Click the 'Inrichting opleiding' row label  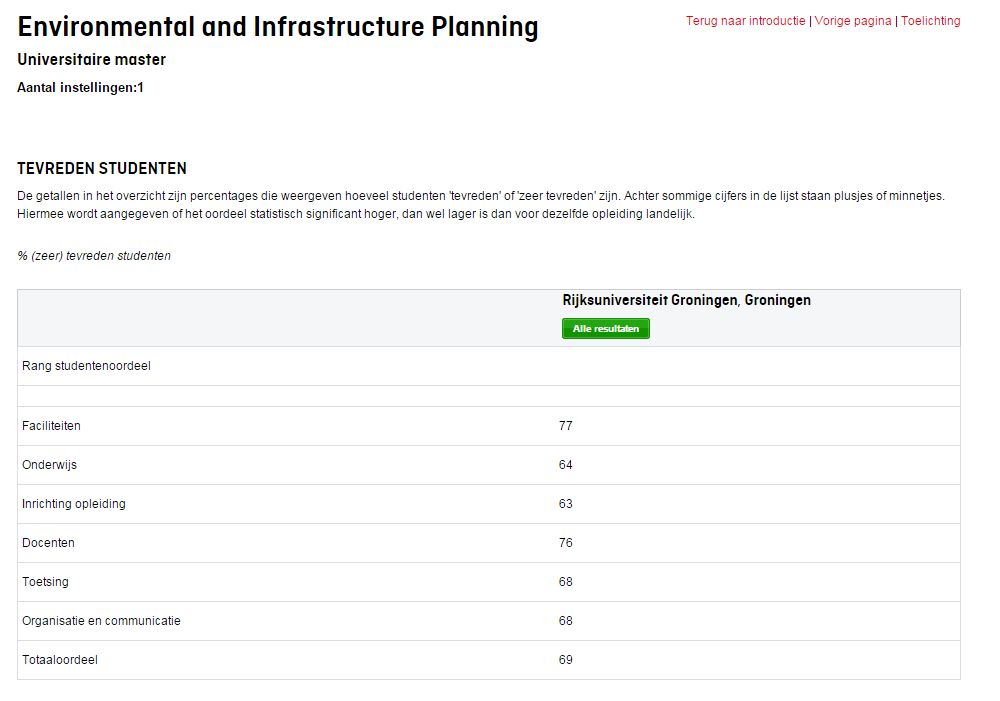click(74, 504)
